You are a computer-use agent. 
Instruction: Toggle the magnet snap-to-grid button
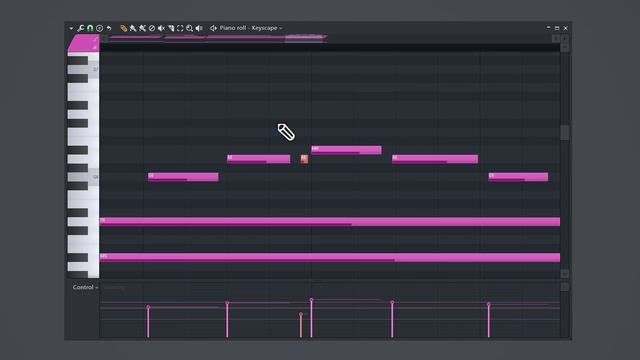click(x=90, y=28)
